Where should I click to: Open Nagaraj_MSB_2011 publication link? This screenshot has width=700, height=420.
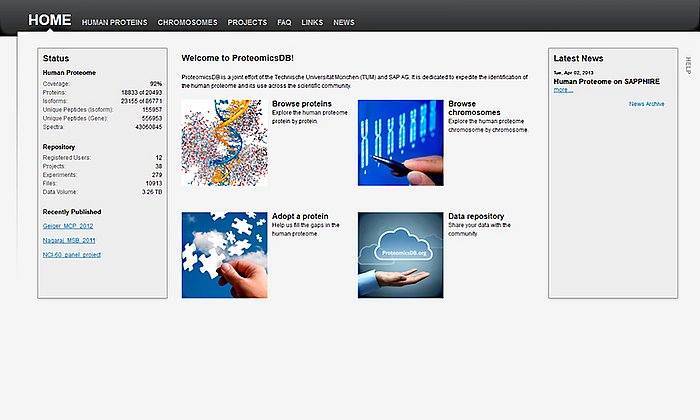pyautogui.click(x=69, y=240)
